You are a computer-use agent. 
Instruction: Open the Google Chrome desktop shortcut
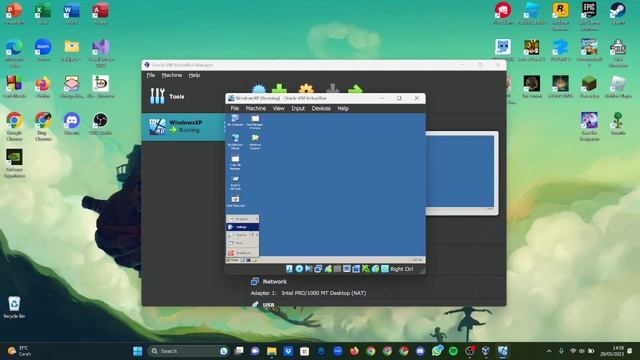[14, 127]
